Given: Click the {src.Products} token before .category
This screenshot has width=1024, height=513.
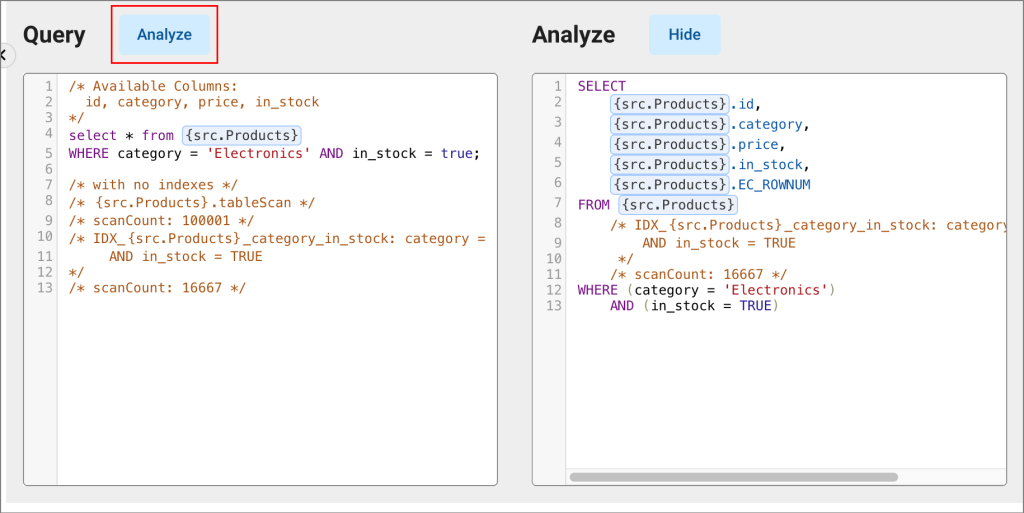Looking at the screenshot, I should (669, 124).
